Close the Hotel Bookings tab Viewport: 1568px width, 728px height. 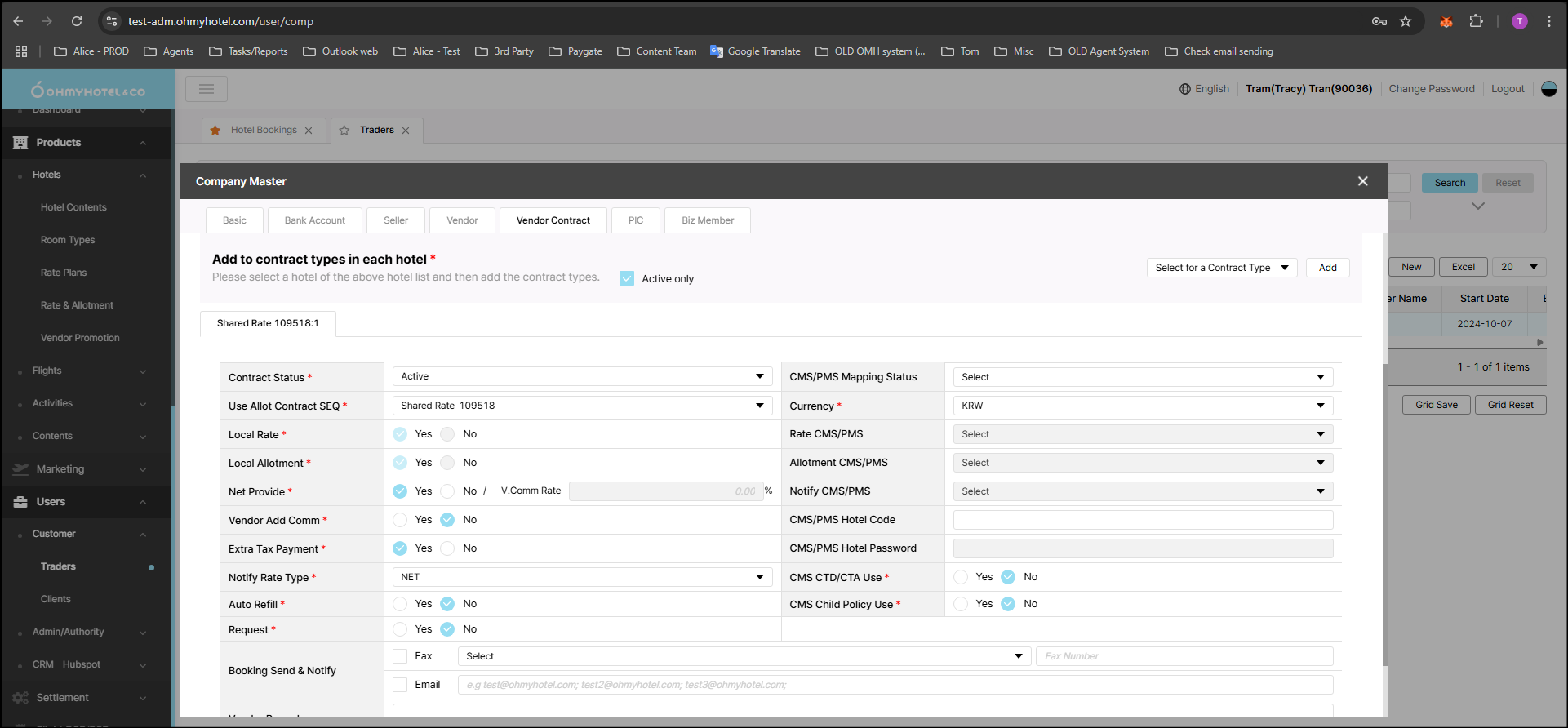[309, 131]
